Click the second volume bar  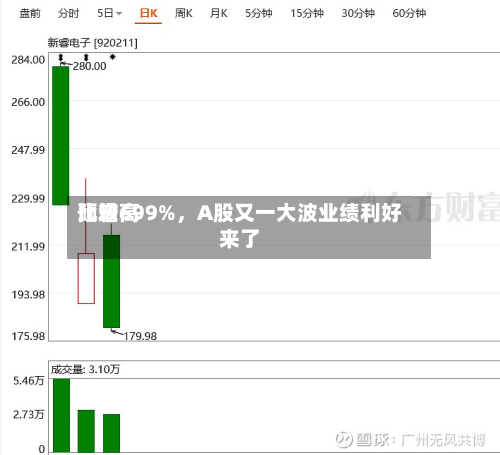tap(86, 431)
